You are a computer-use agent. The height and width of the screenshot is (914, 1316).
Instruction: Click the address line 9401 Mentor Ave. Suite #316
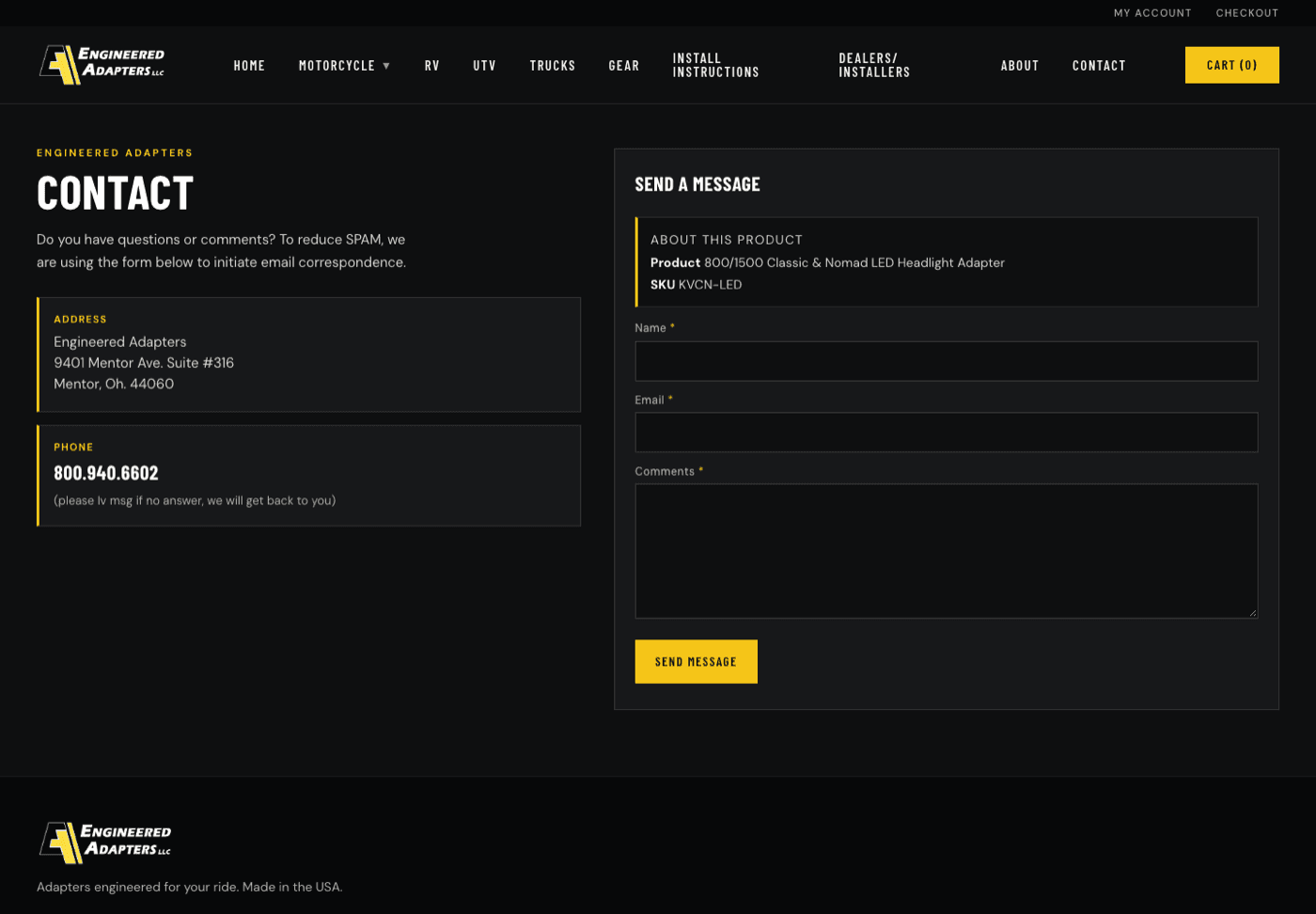click(x=144, y=363)
